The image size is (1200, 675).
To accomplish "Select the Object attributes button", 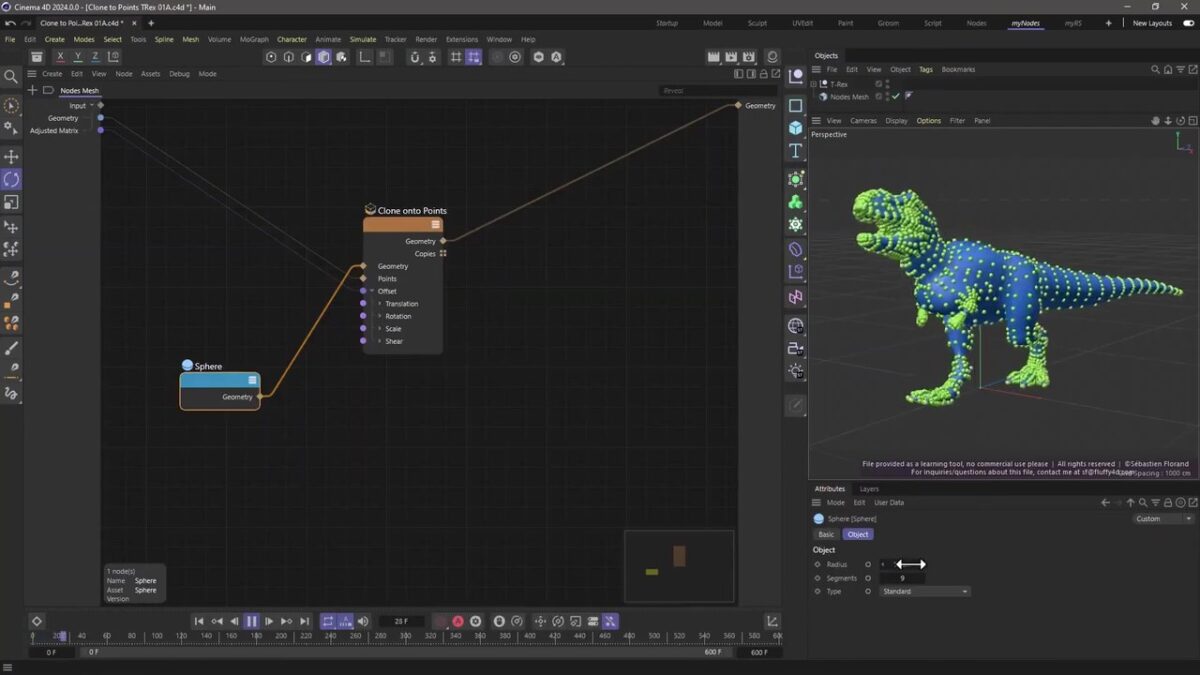I will [858, 534].
